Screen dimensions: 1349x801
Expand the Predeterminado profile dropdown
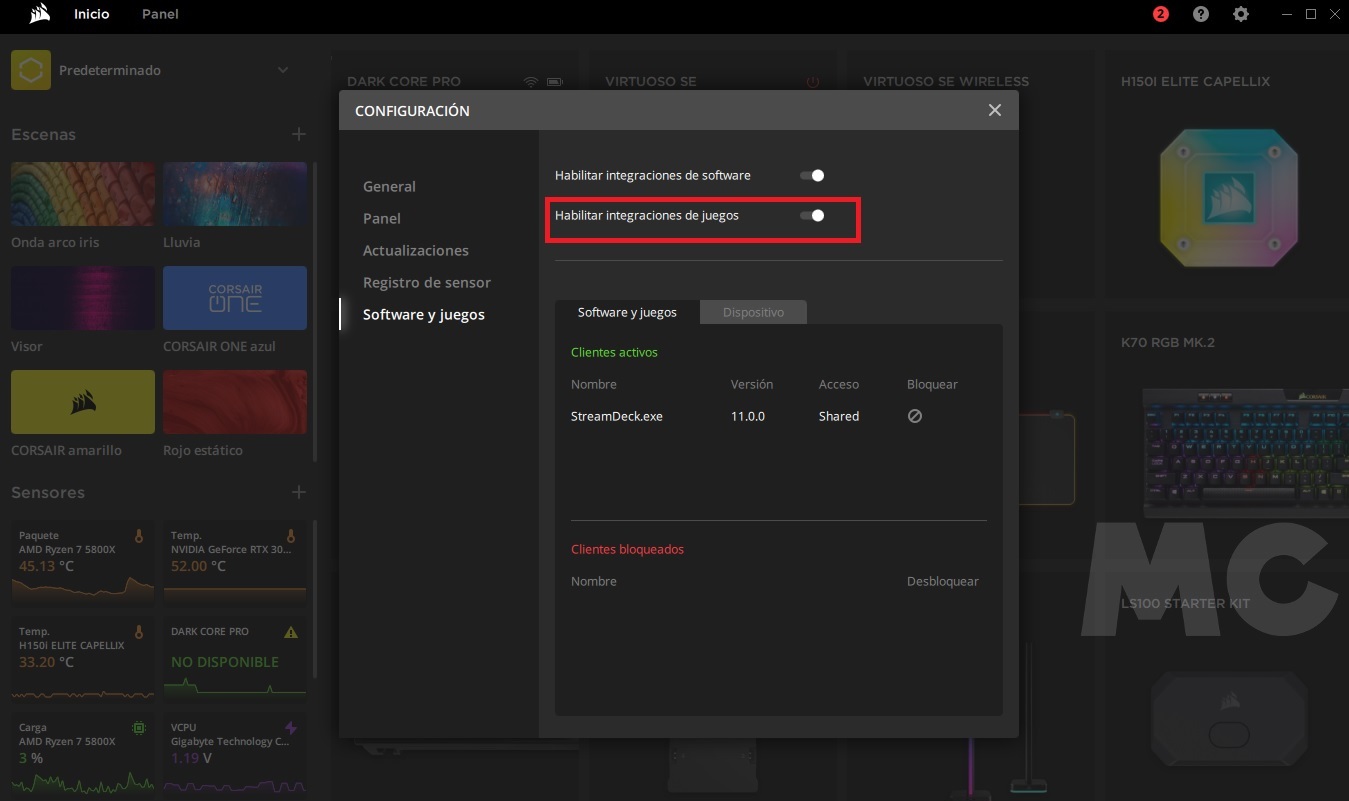[283, 70]
